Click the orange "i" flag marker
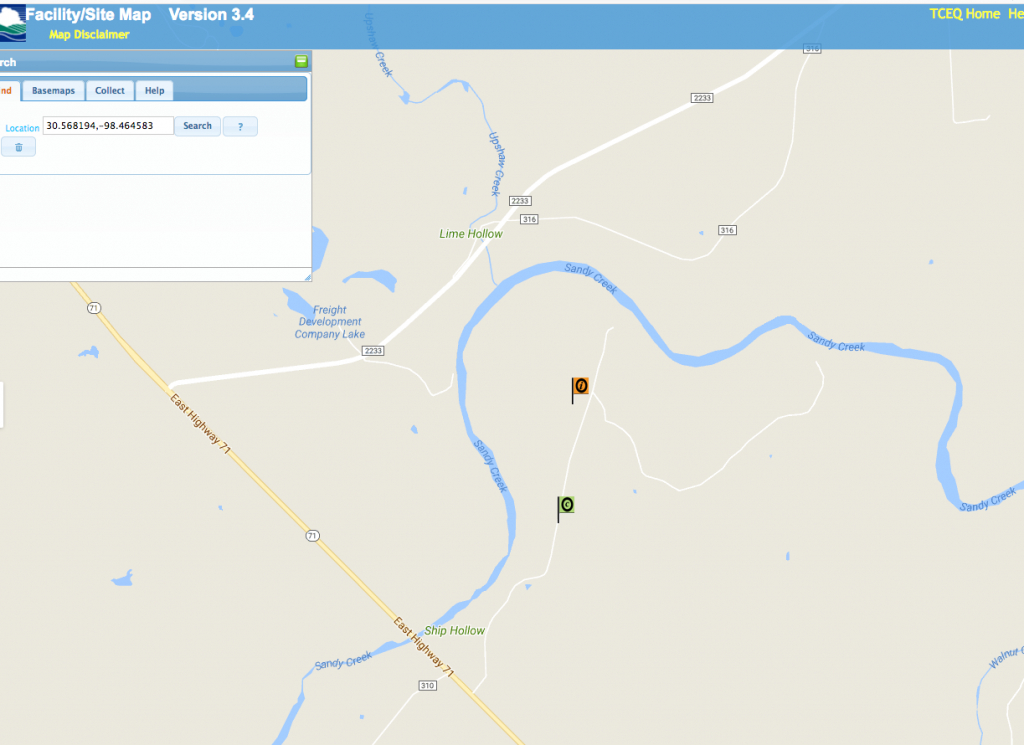Screen dimensions: 1024x745 [x=580, y=386]
